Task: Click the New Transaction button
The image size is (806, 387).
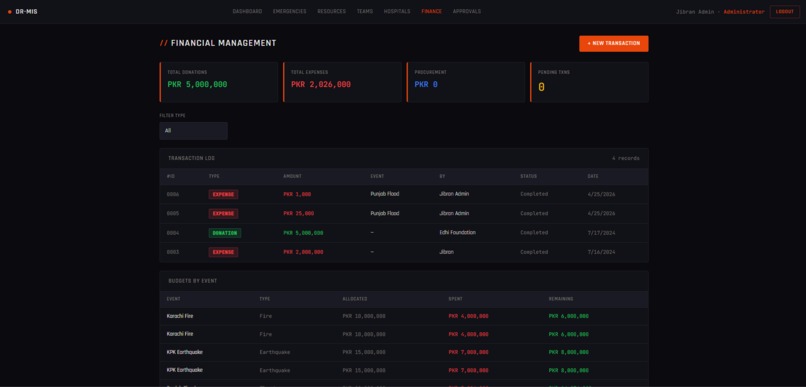Action: pos(614,44)
